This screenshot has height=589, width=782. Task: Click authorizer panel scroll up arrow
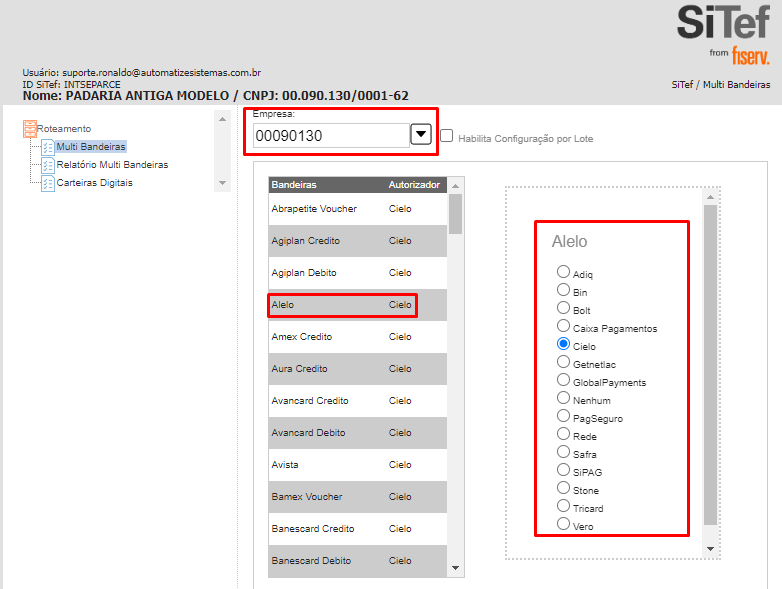coord(710,197)
